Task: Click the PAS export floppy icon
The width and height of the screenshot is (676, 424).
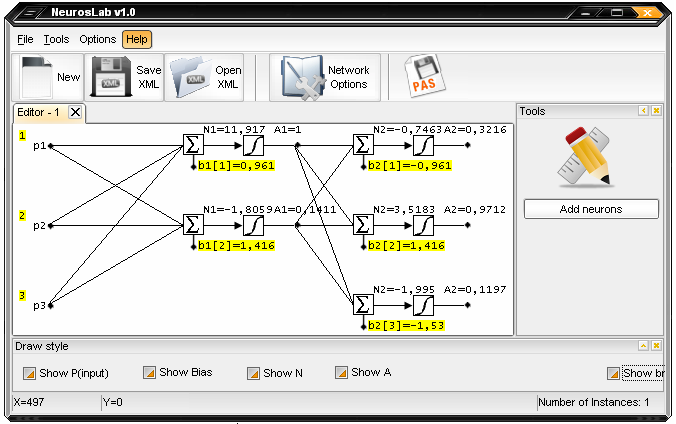Action: click(424, 77)
